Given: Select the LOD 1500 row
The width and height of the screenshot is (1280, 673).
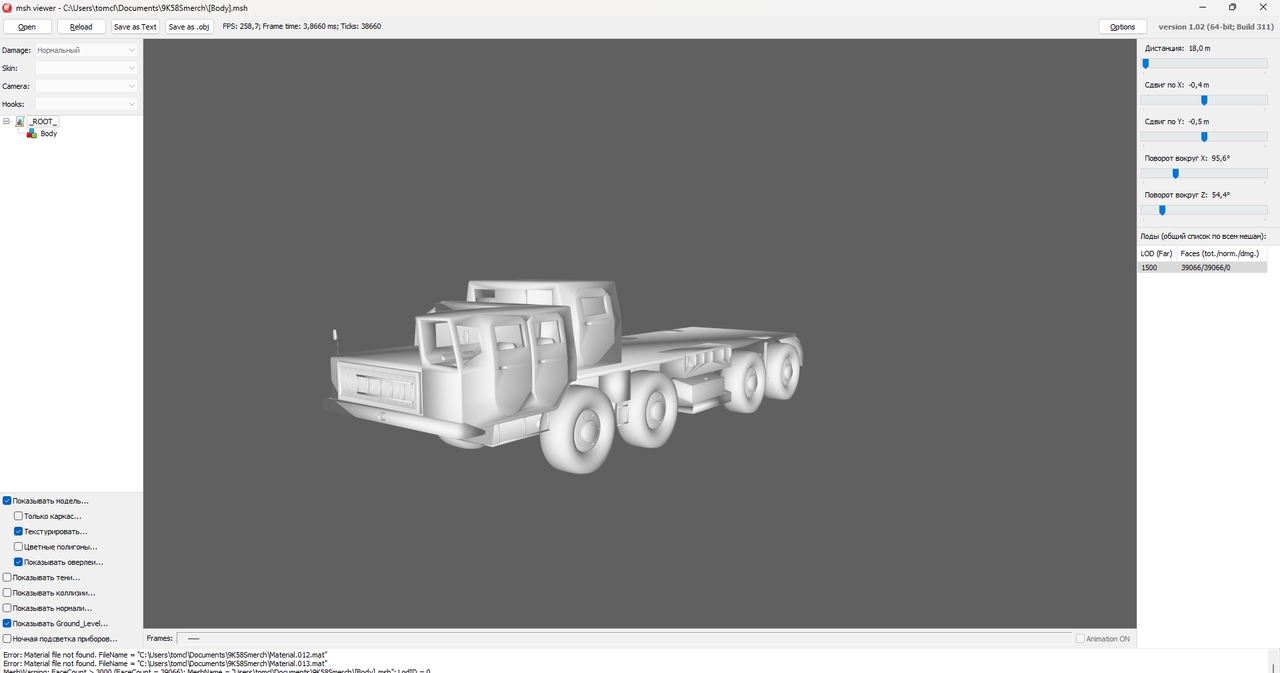Looking at the screenshot, I should tap(1202, 267).
